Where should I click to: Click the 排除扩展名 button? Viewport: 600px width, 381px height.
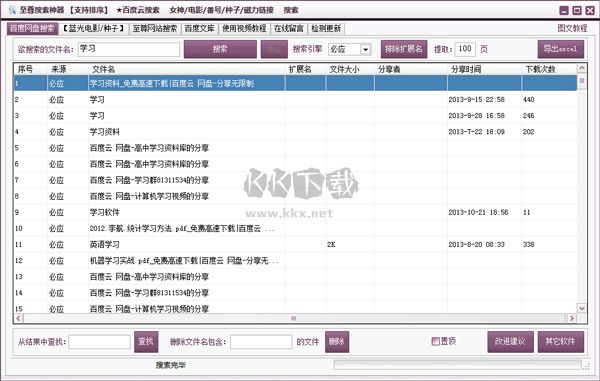tap(404, 49)
